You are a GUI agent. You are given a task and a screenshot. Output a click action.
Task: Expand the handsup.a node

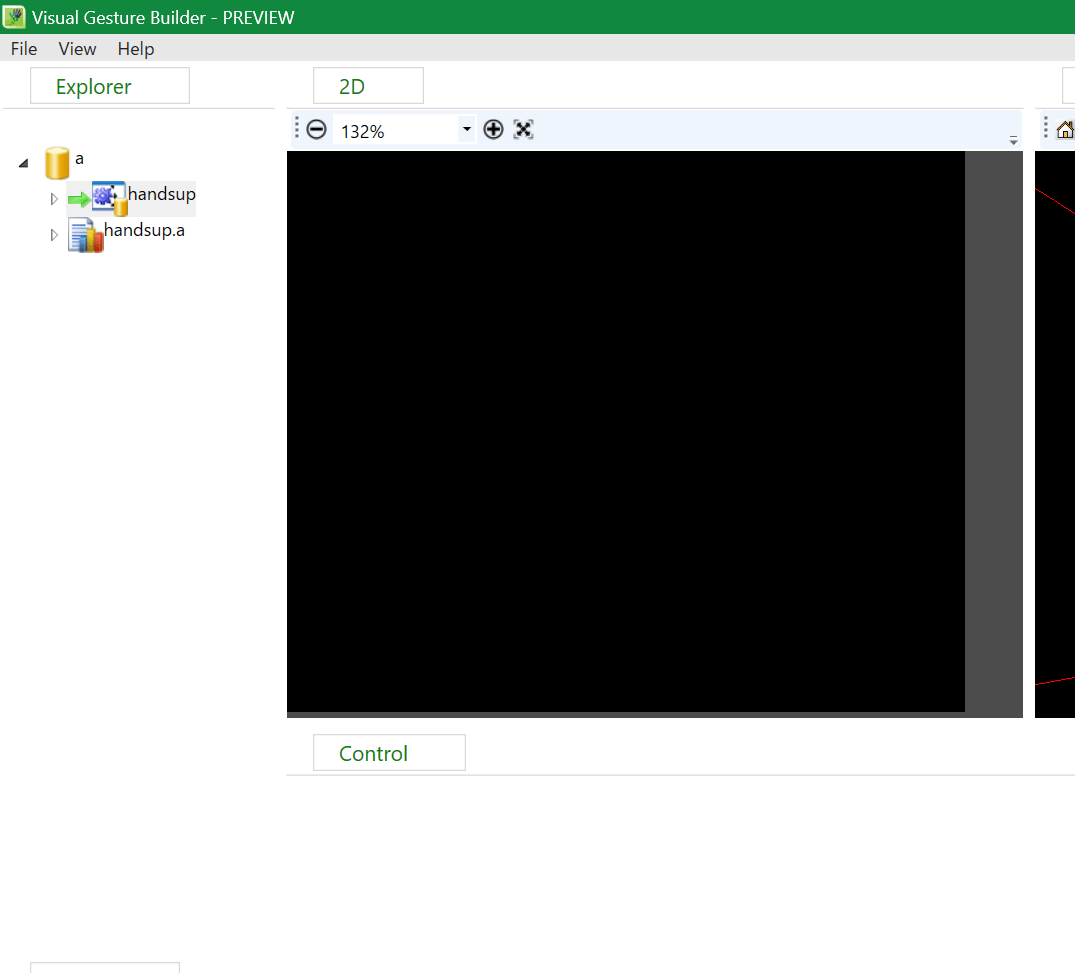54,235
